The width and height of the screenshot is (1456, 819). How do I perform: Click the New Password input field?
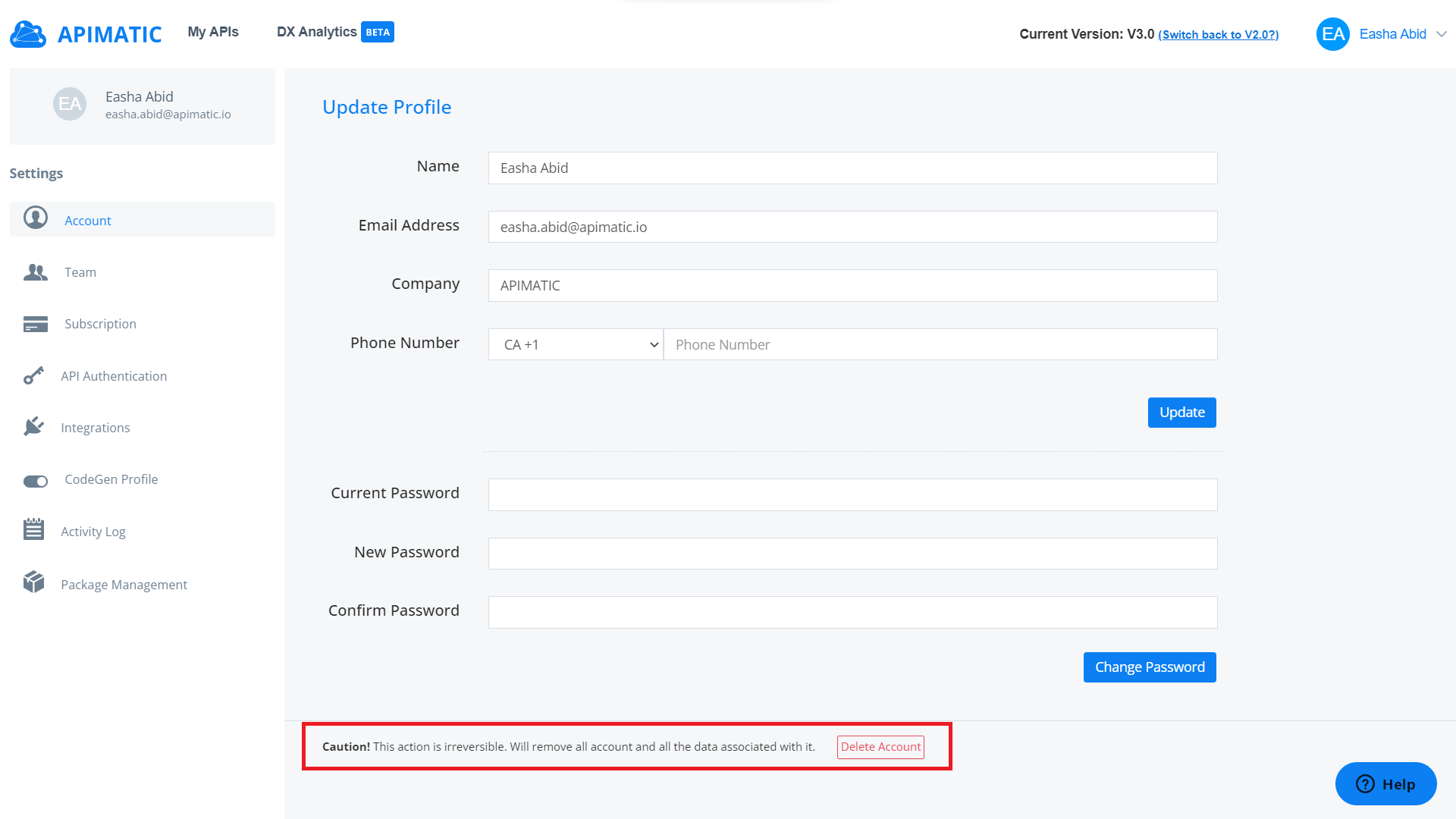[852, 551]
